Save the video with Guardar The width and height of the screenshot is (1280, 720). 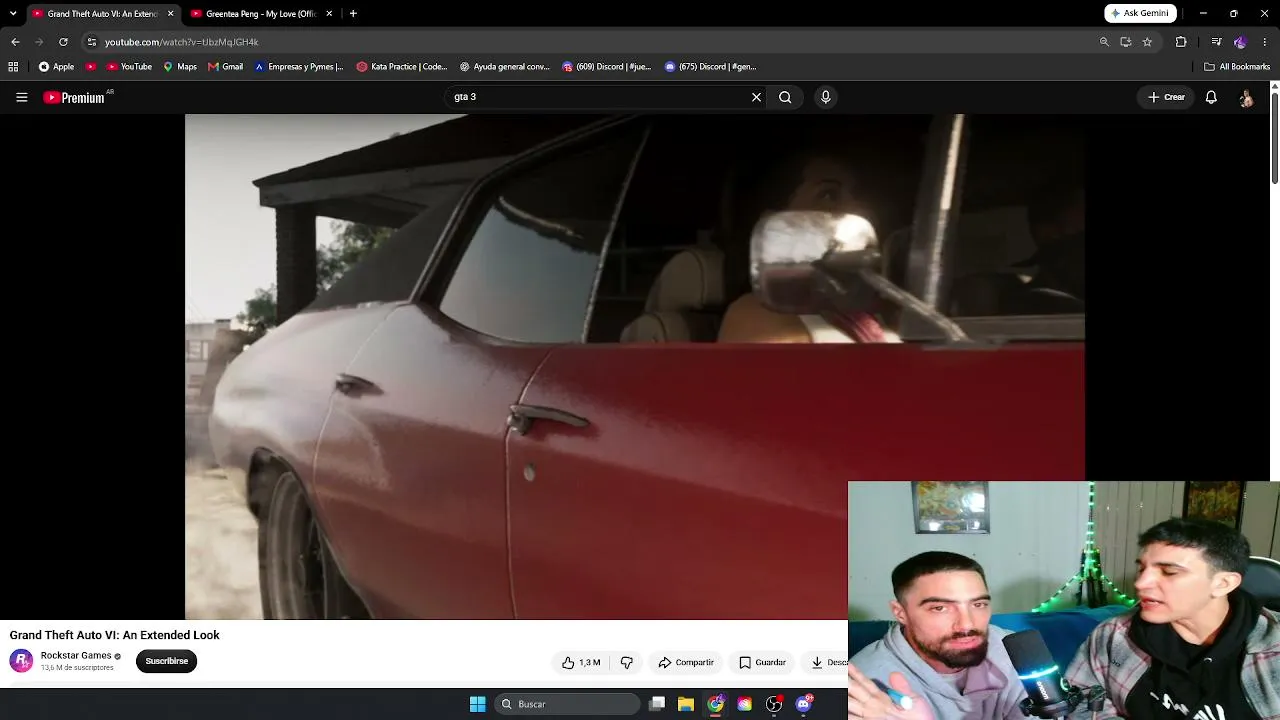tap(762, 662)
